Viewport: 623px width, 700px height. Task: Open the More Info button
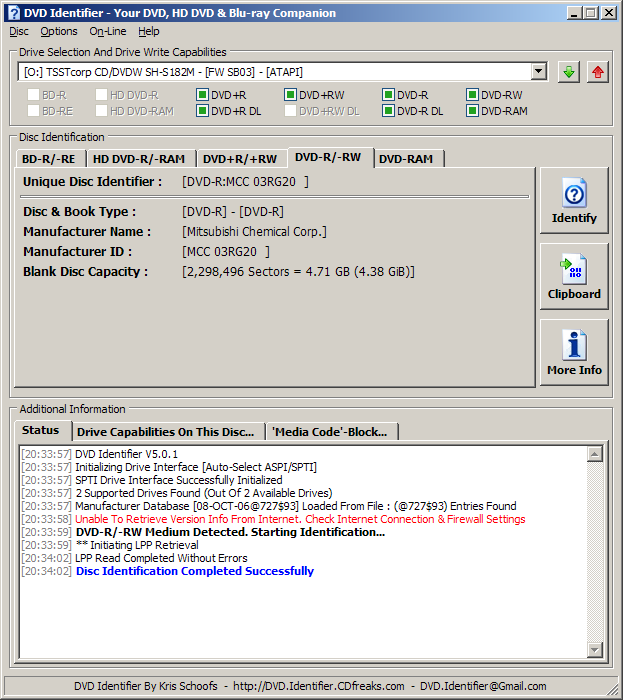click(x=574, y=352)
